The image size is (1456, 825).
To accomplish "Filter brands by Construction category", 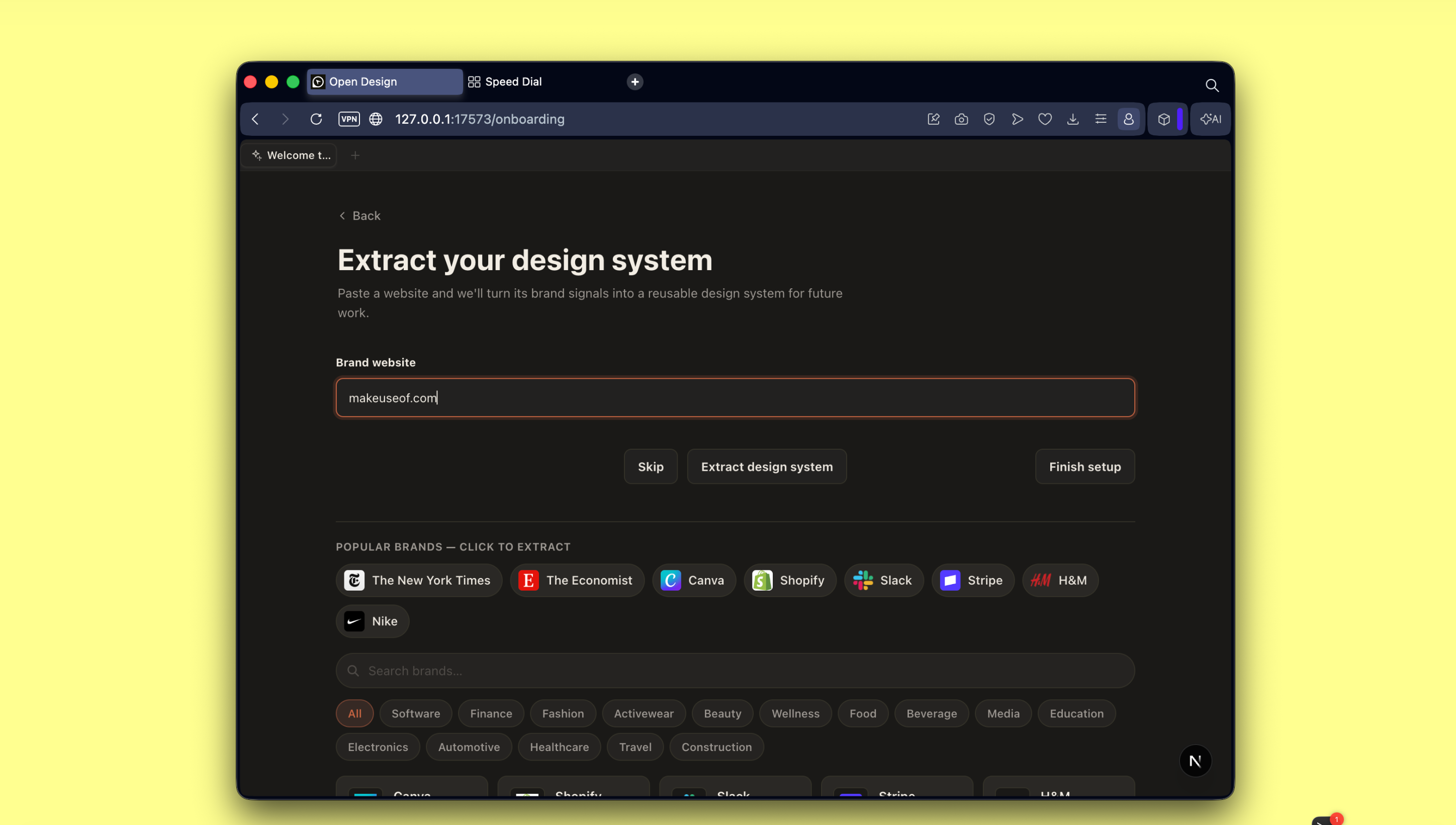I will coord(716,747).
